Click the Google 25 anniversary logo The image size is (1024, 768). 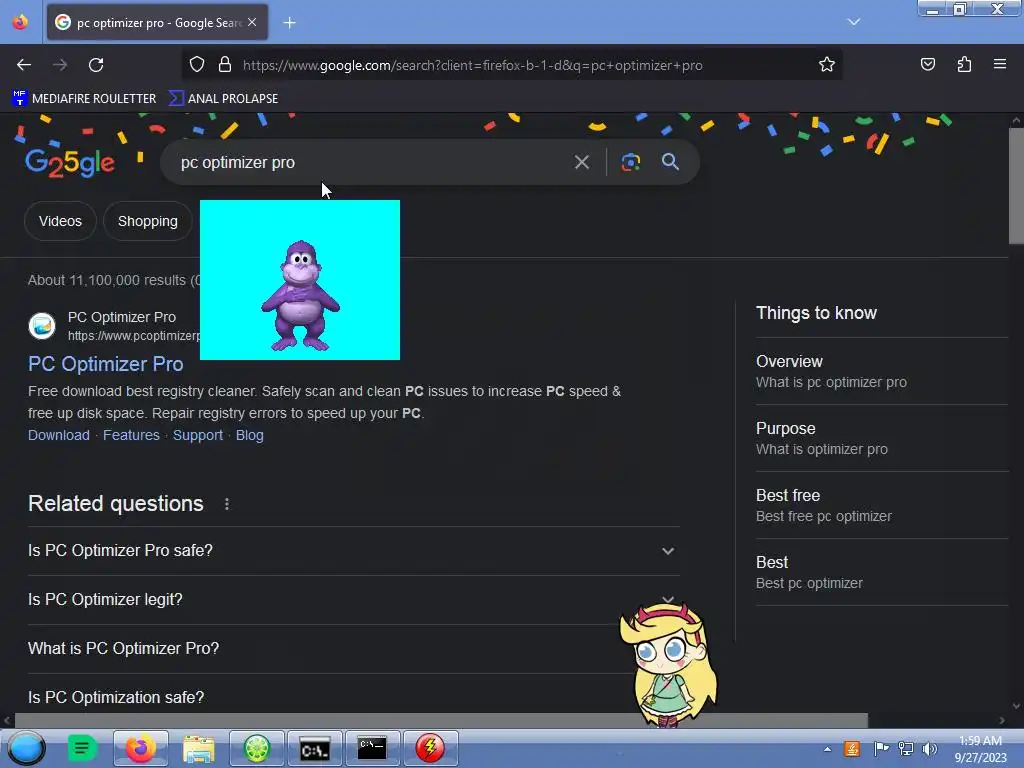coord(69,163)
